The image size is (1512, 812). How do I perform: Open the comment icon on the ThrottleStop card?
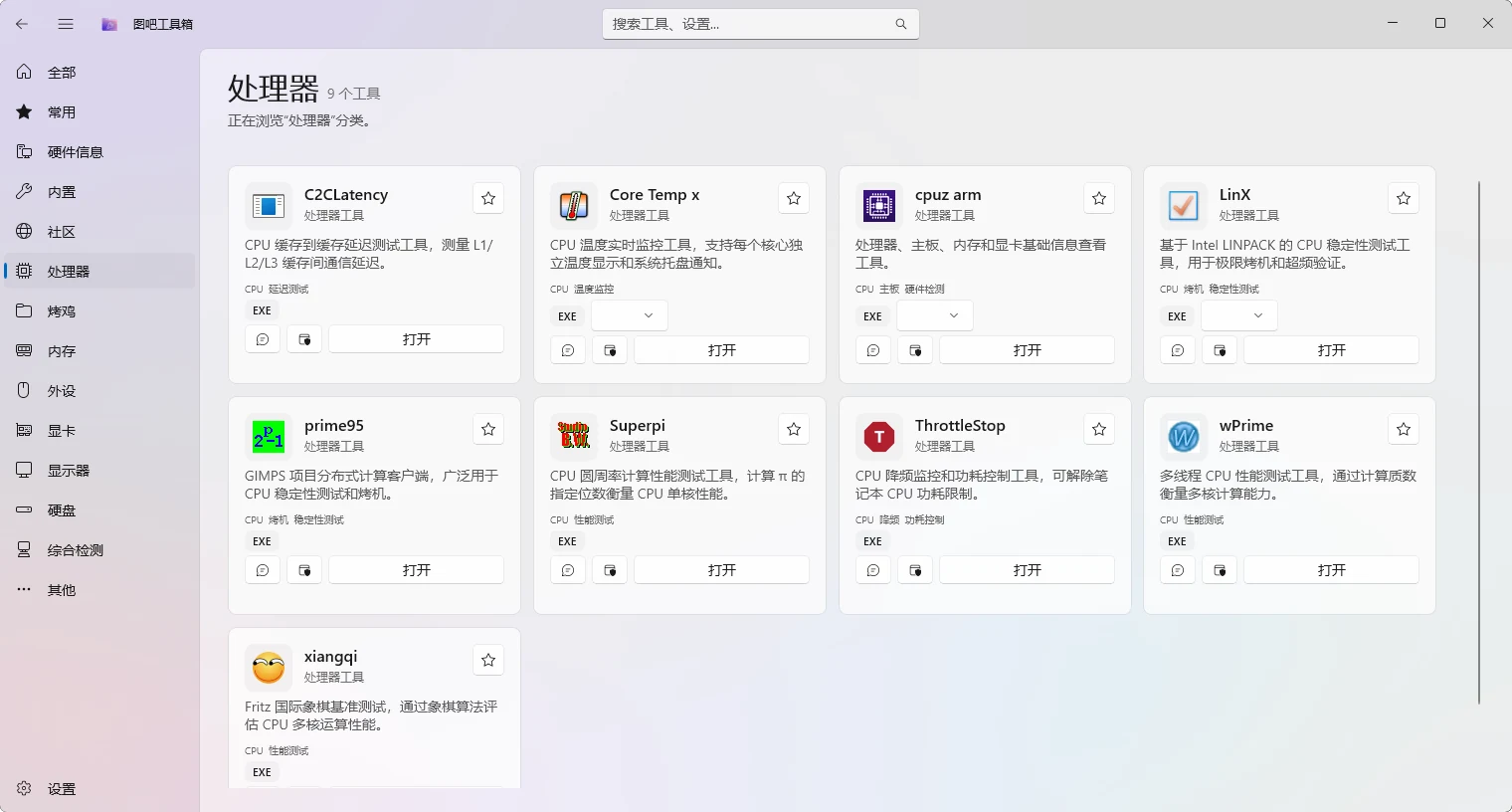[873, 570]
